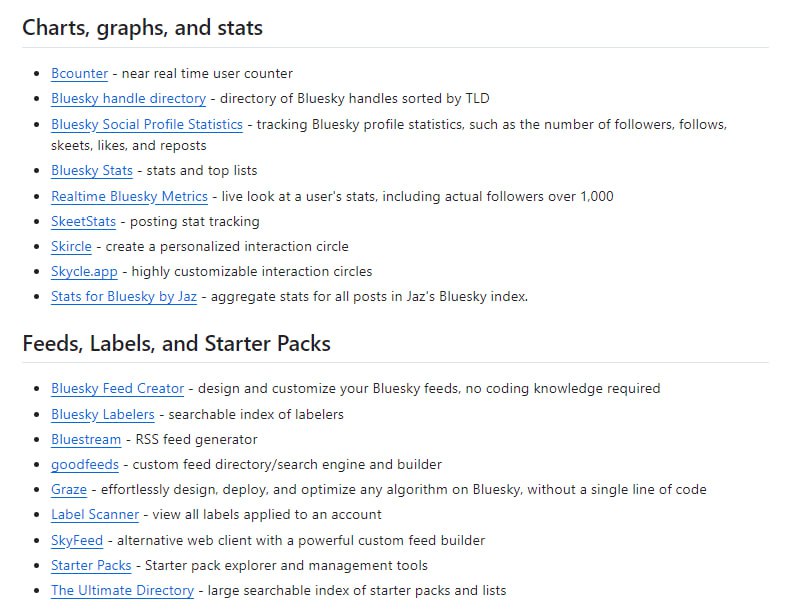793x616 pixels.
Task: Select Feeds, Labels, and Starter Packs heading
Action: 176,343
